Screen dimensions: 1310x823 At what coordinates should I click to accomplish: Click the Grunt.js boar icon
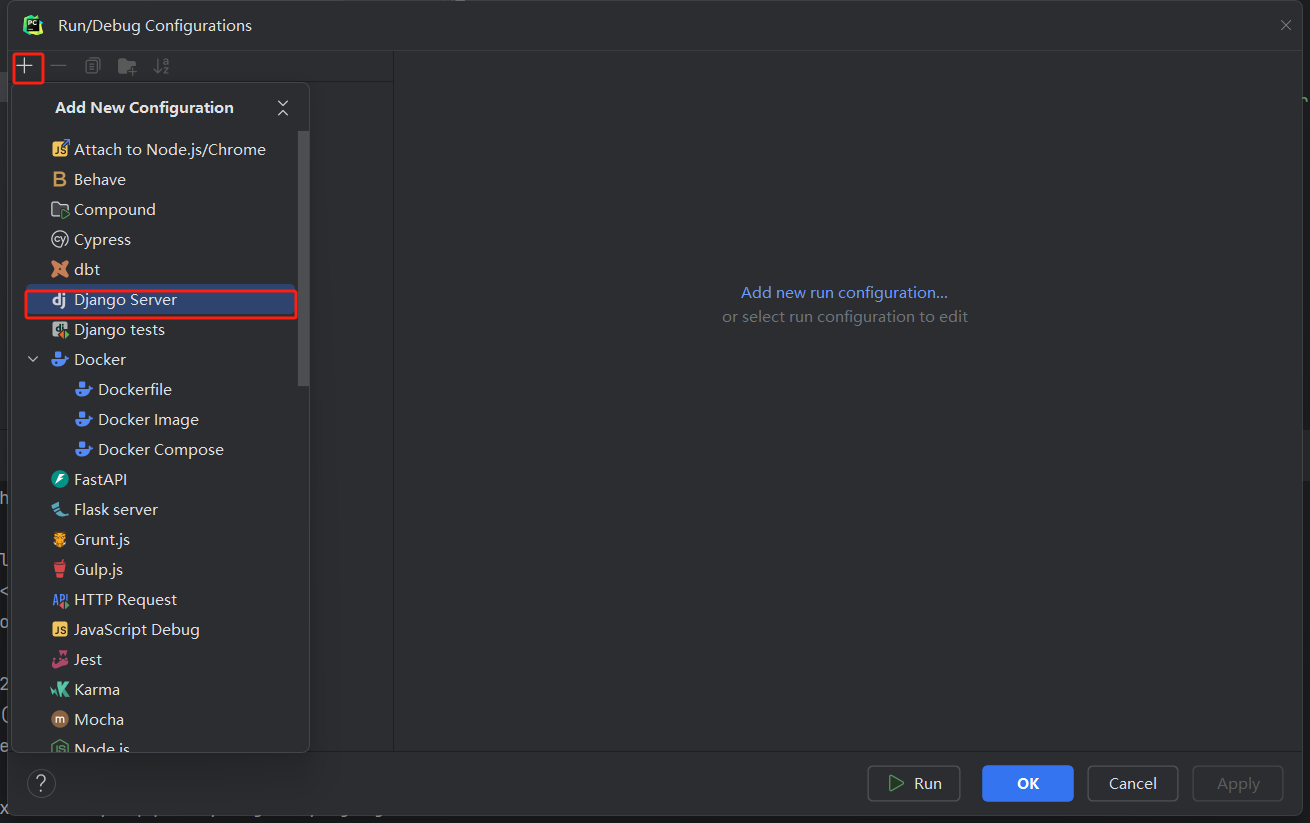[x=60, y=539]
